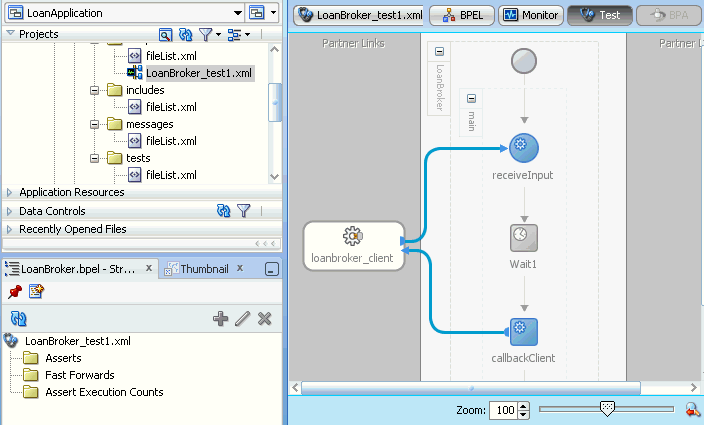Collapse the main sequence scope

pos(471,98)
